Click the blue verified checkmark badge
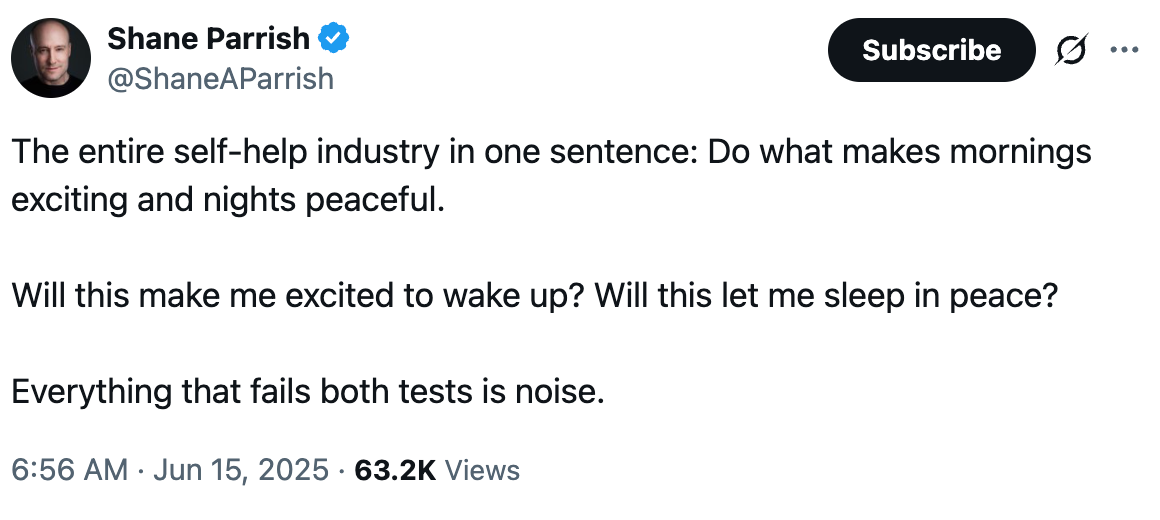 (333, 40)
